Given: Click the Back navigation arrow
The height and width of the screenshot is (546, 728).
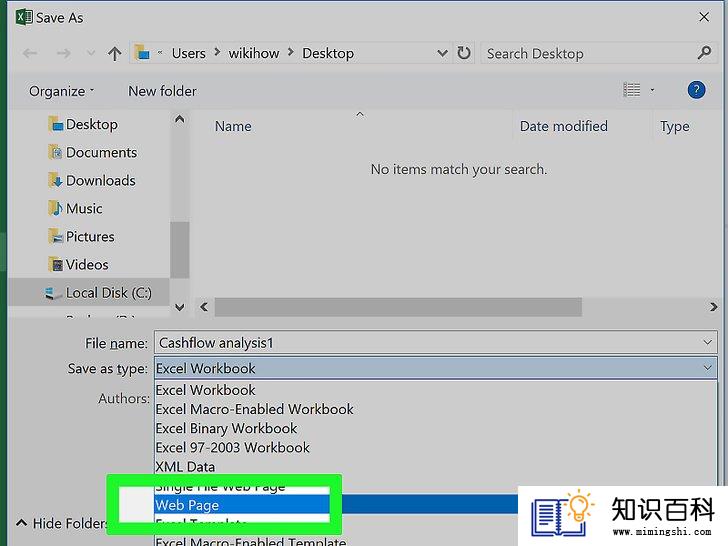Looking at the screenshot, I should [x=30, y=53].
